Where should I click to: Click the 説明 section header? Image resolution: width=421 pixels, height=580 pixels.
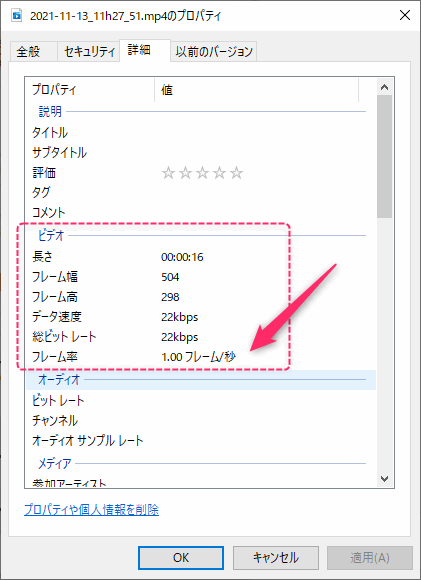[x=50, y=111]
